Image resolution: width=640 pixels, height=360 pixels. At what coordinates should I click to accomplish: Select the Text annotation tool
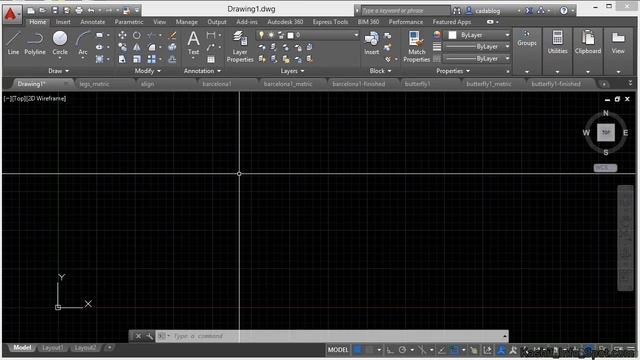tap(193, 43)
